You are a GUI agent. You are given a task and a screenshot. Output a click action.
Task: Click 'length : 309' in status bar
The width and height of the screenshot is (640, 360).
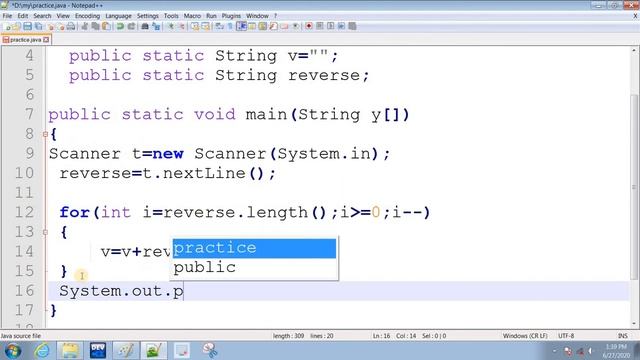(289, 336)
